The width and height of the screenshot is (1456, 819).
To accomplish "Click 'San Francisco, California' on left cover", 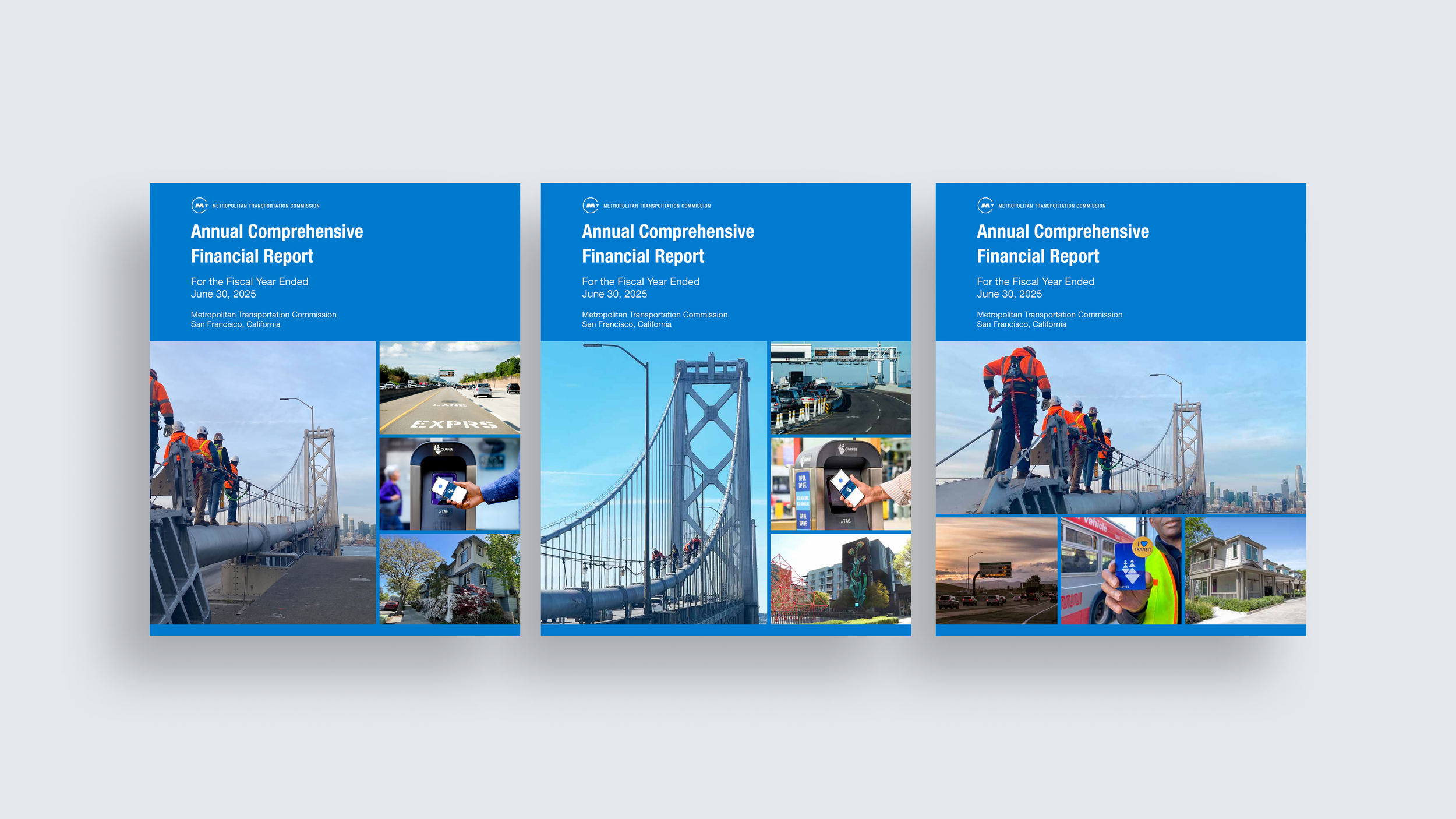I will pos(235,324).
